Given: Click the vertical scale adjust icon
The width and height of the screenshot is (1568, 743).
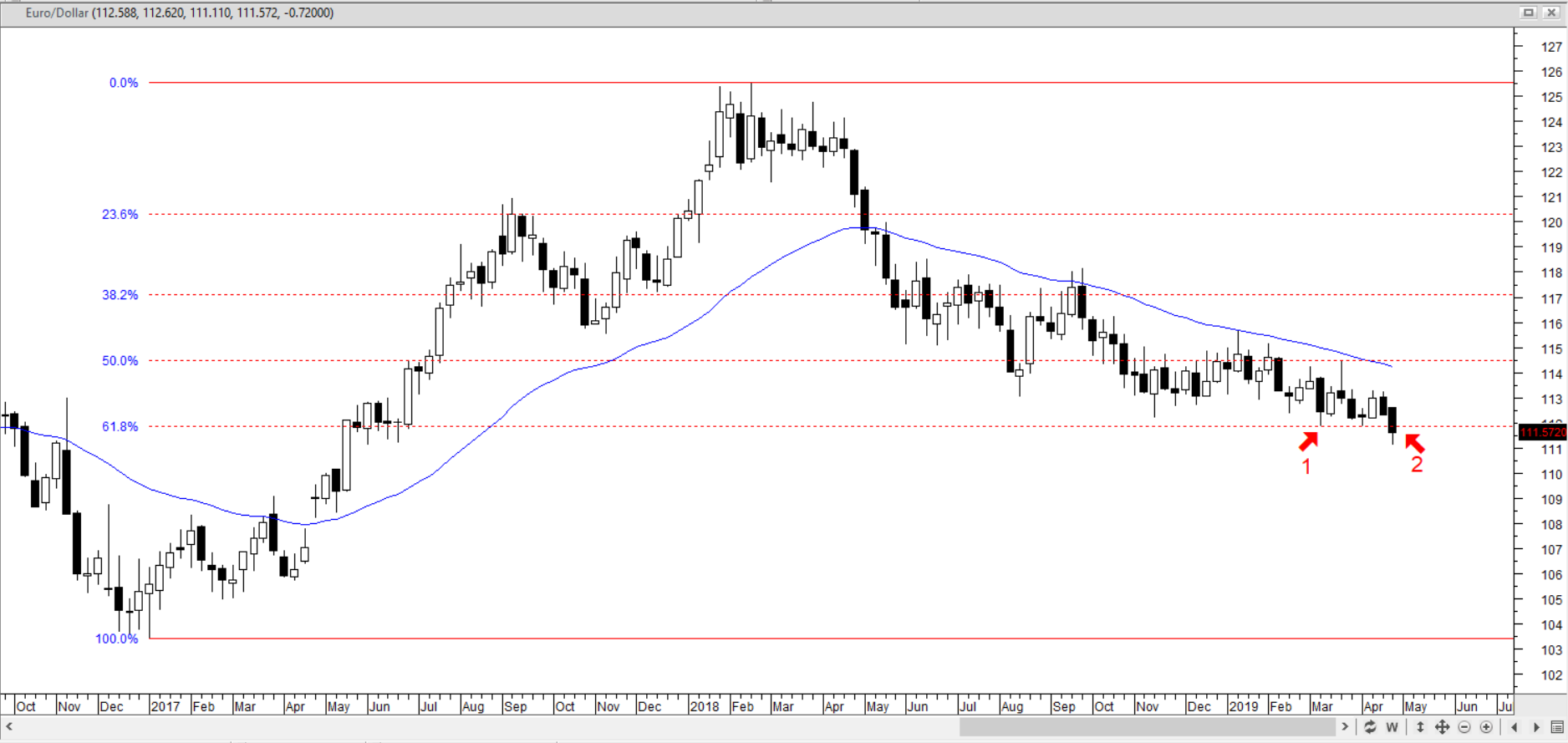Looking at the screenshot, I should point(1420,727).
